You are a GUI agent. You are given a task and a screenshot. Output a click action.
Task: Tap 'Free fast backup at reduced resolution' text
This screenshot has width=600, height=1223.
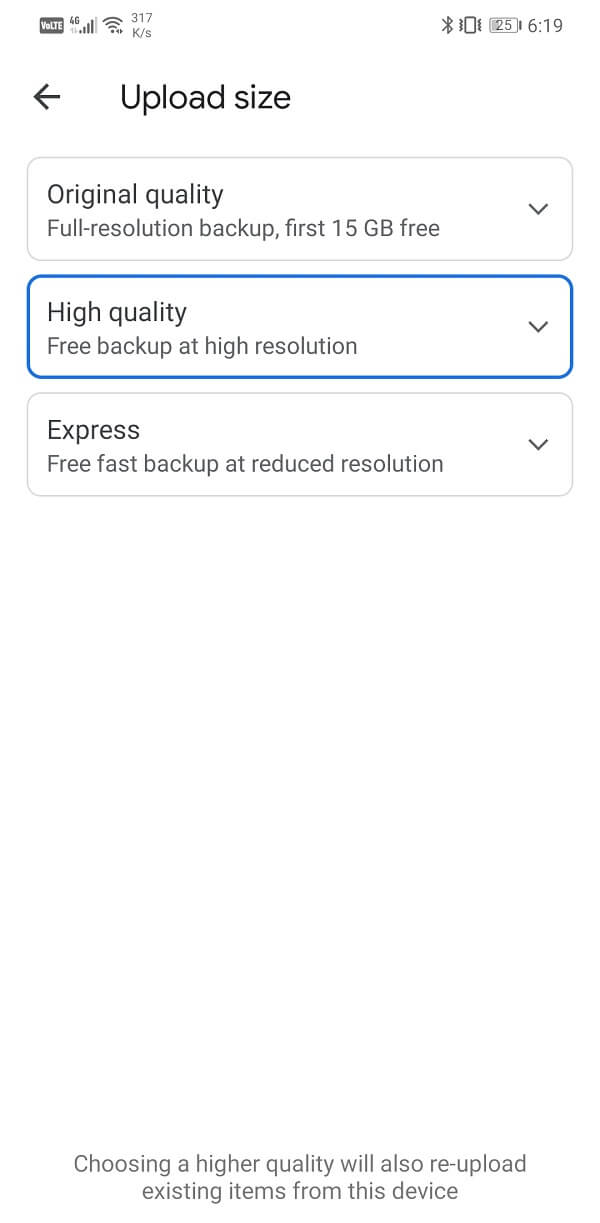(245, 465)
